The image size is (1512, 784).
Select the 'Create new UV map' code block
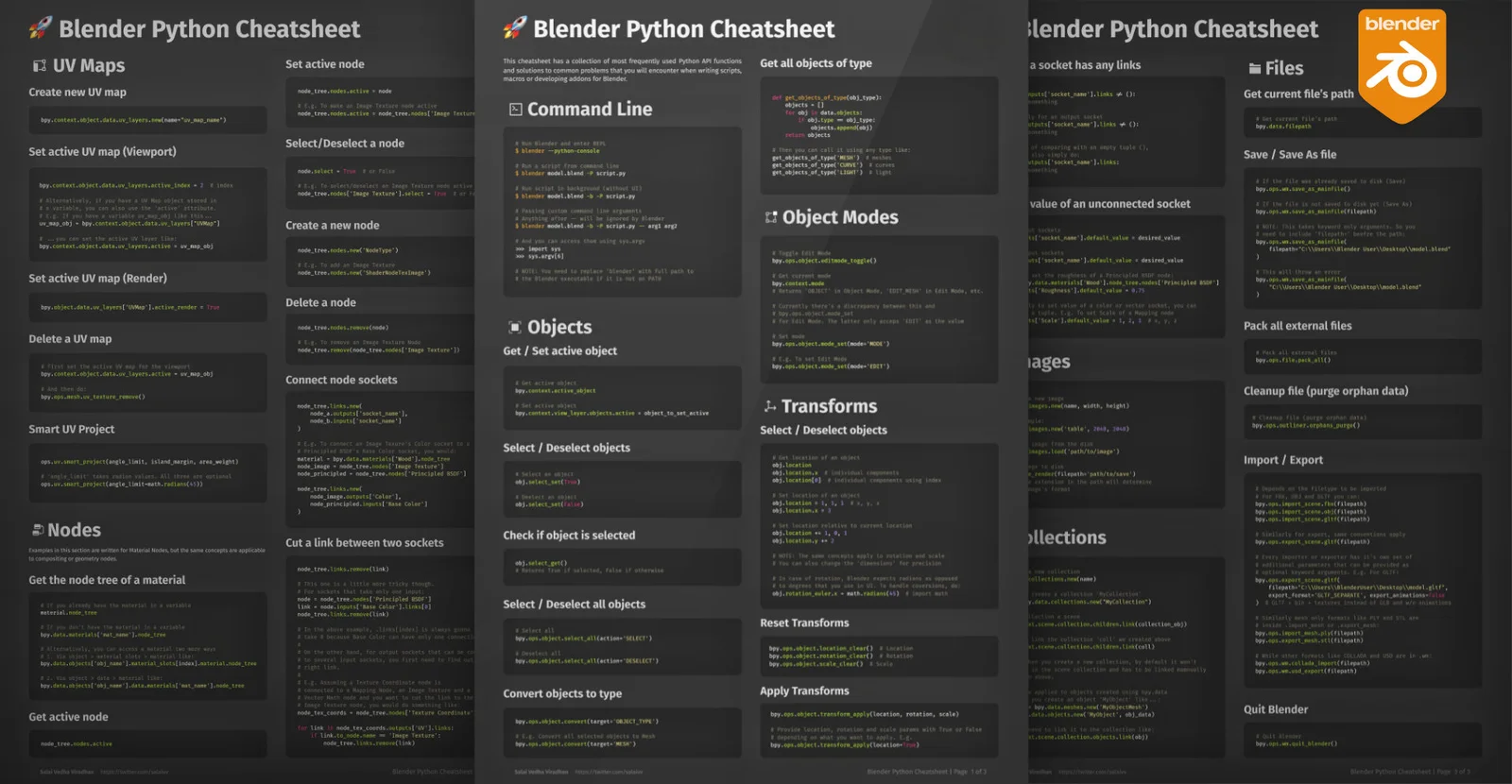[x=147, y=120]
